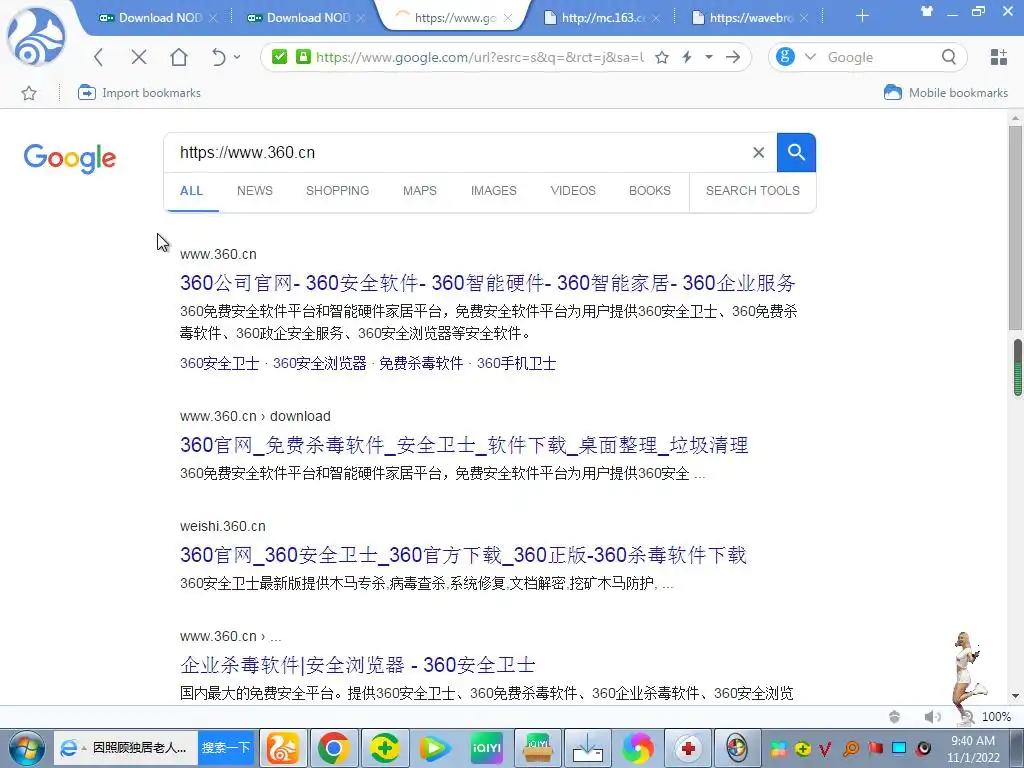Open the 免费杀毒软件 sitelink
Screen dimensions: 1024x768
(x=421, y=363)
